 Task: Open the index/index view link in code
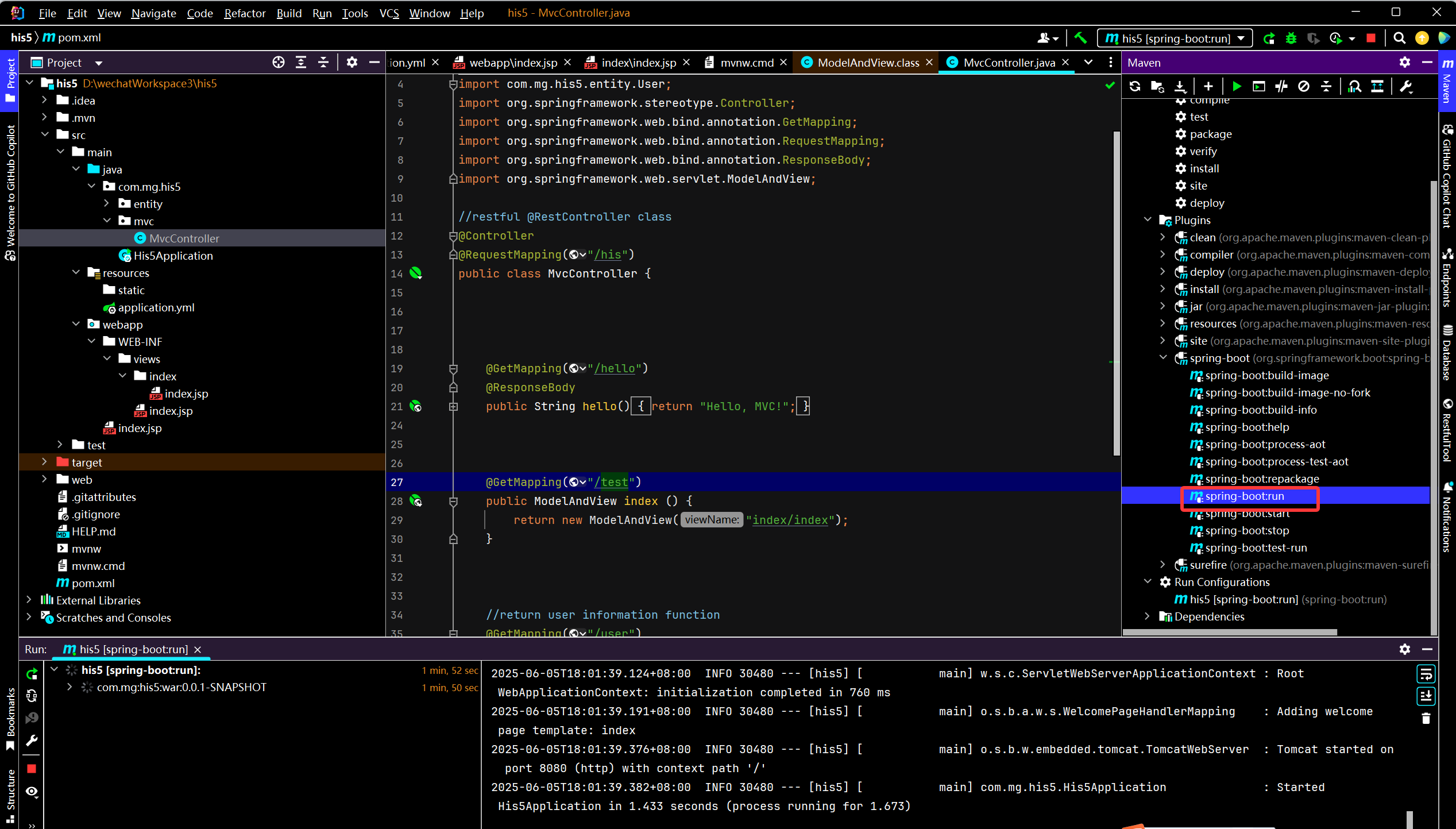[790, 520]
